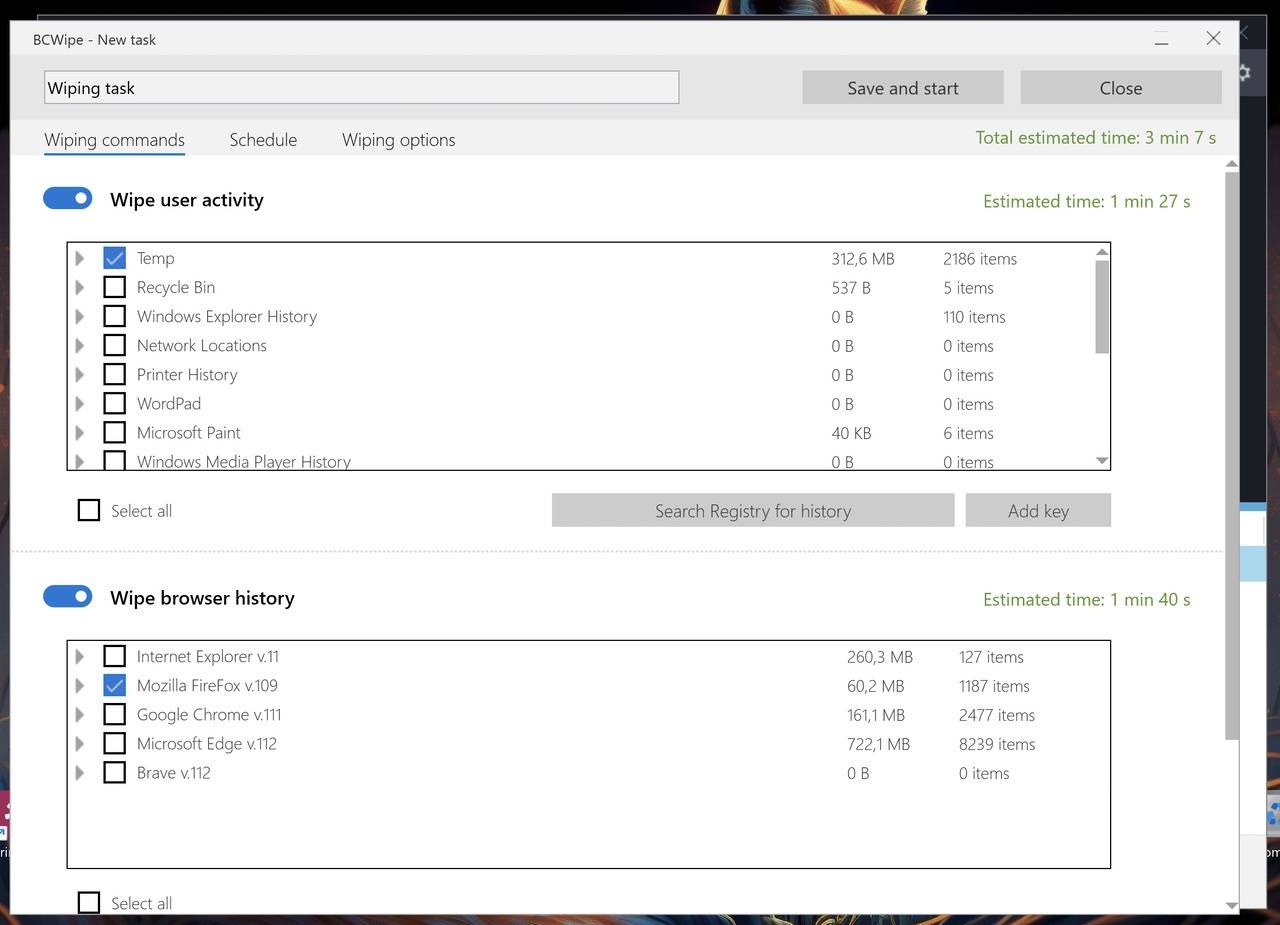Enable the Google Chrome v.111 checkbox

[x=115, y=714]
